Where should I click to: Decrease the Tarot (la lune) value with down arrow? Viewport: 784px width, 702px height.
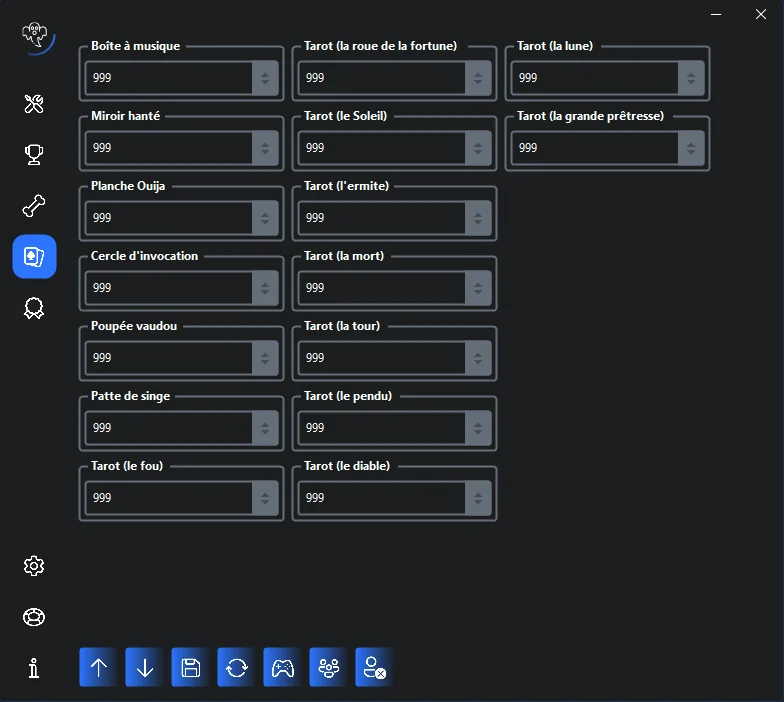(x=691, y=83)
